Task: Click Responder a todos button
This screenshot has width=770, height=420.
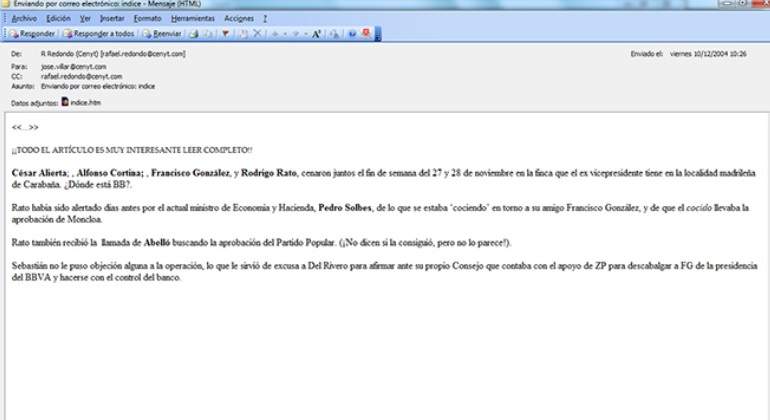Action: click(x=99, y=34)
